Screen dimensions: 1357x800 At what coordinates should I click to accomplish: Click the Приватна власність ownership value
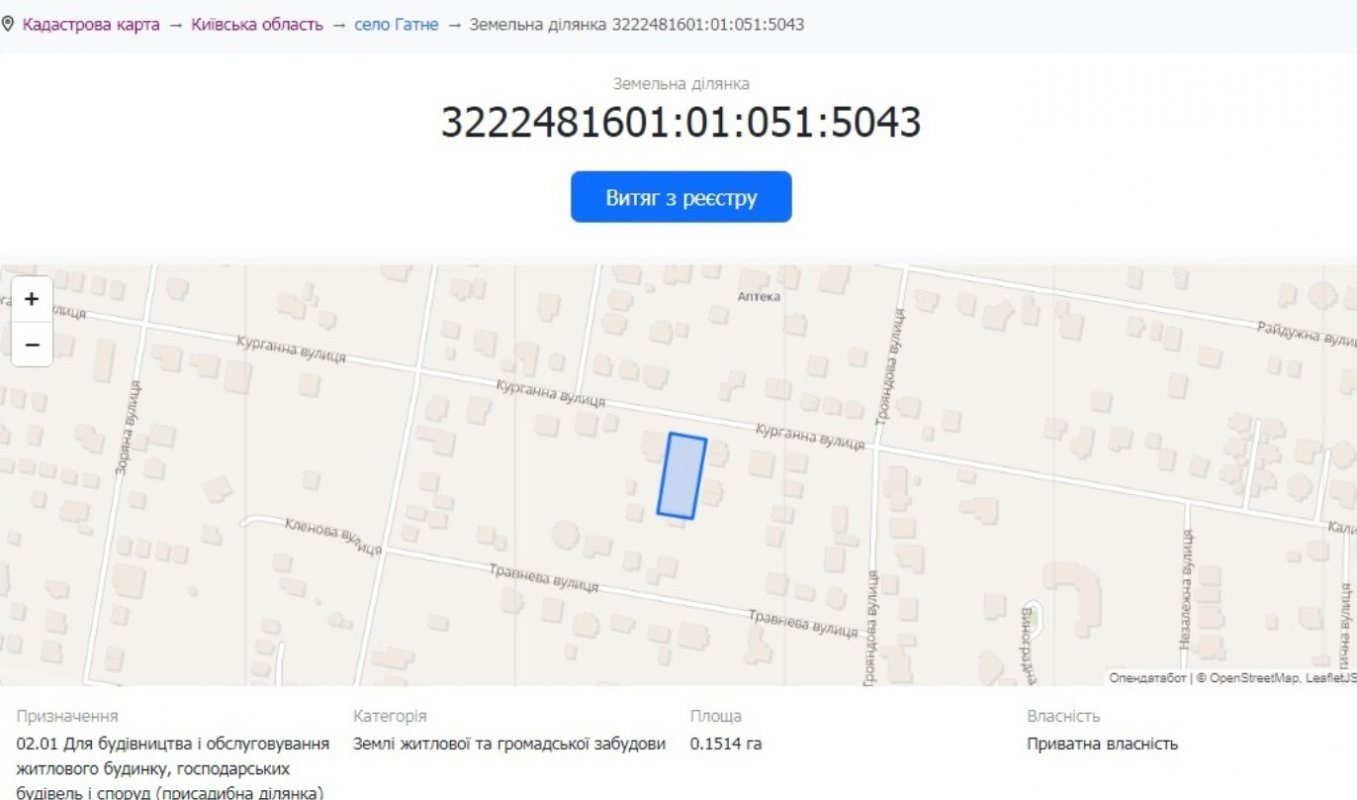pos(1102,744)
